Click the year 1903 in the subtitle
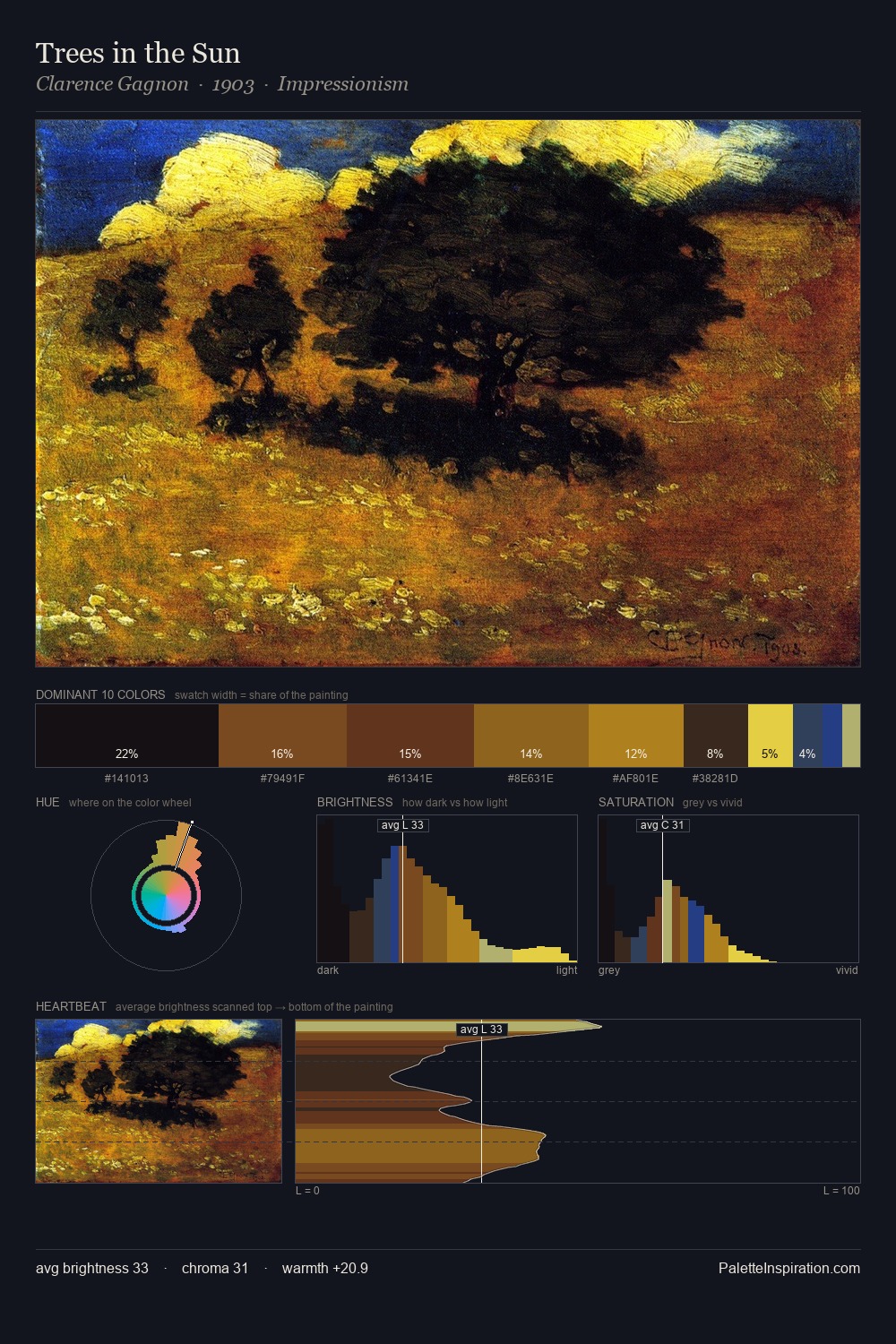 pyautogui.click(x=233, y=85)
